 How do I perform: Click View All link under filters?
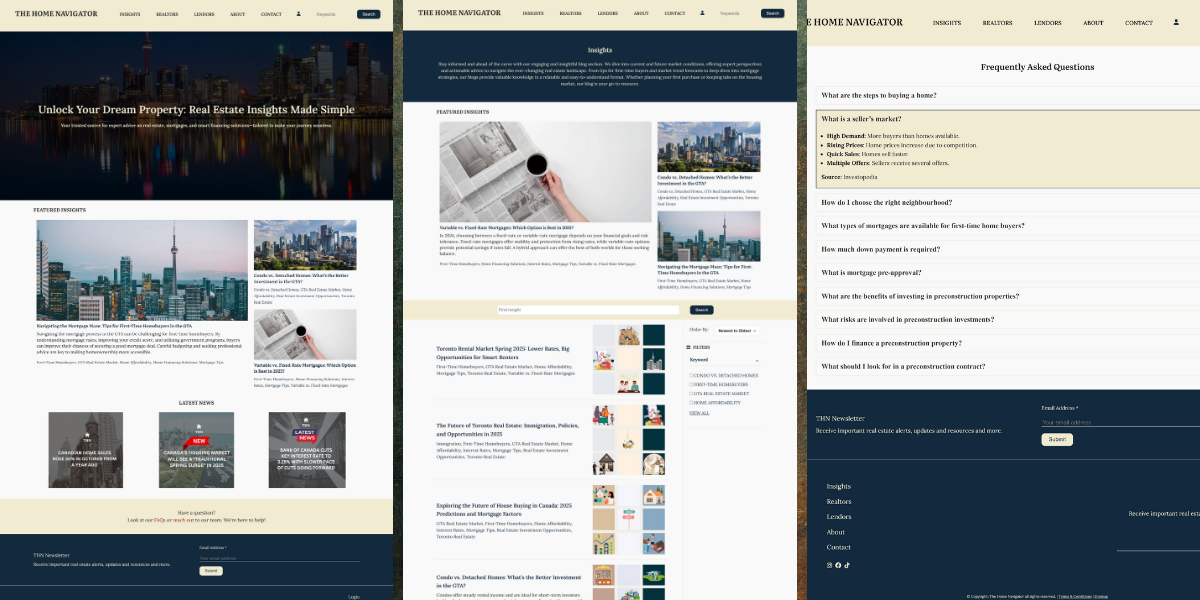pyautogui.click(x=699, y=413)
